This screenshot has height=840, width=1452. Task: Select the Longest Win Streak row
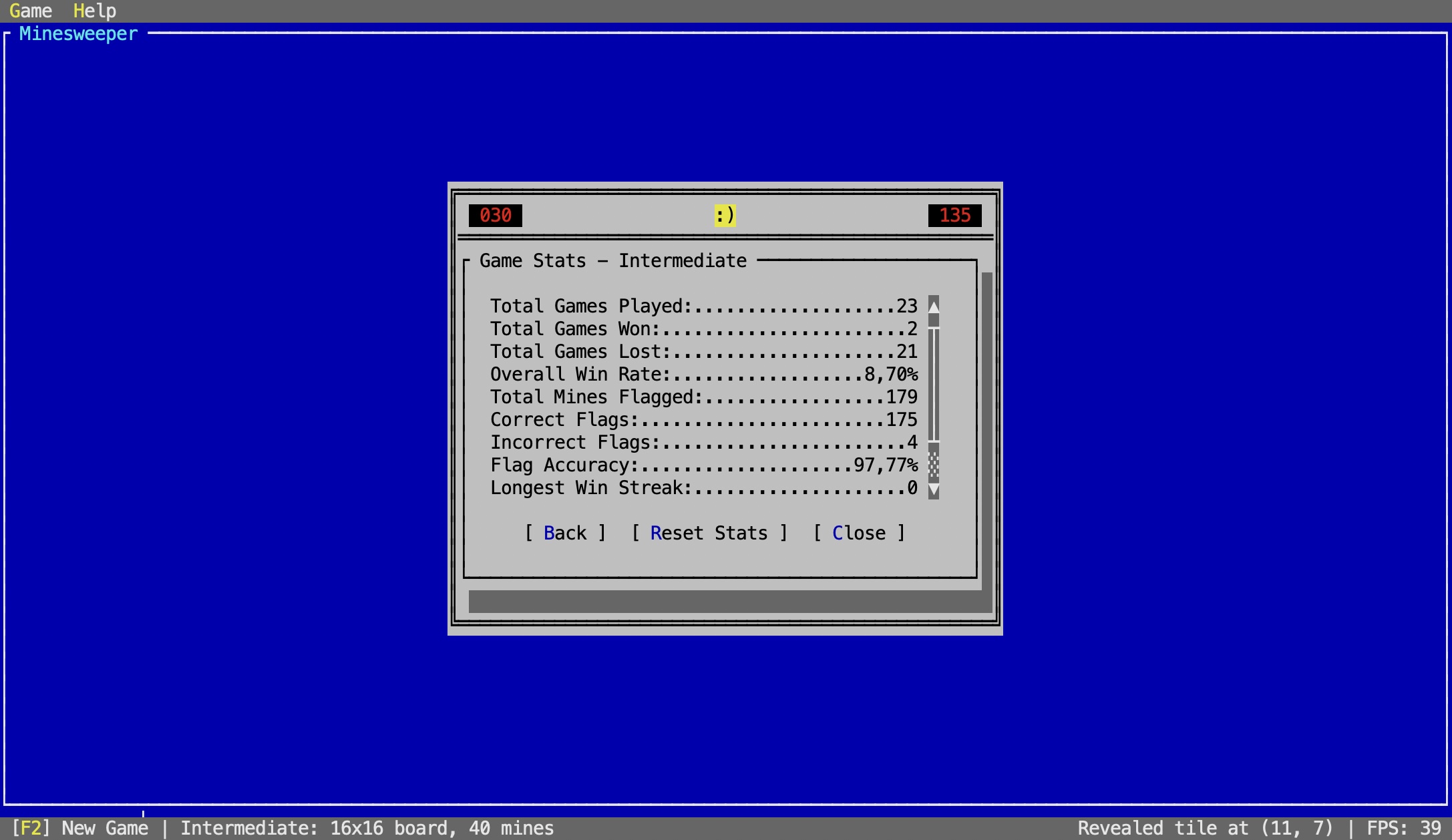tap(703, 487)
